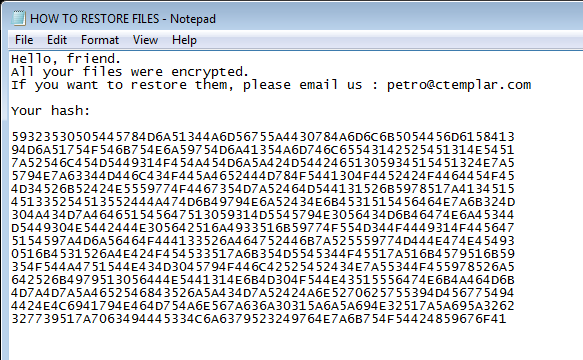Click the email address petro@ctemplar.com
The height and width of the screenshot is (360, 583).
coord(459,85)
